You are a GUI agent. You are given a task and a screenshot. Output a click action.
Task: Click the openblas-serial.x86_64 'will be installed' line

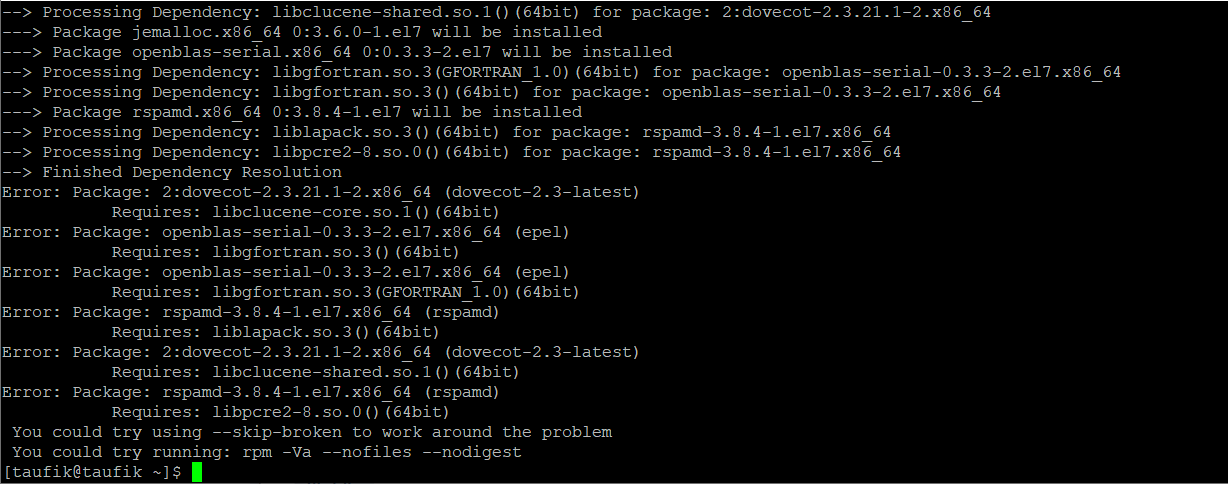click(x=362, y=52)
